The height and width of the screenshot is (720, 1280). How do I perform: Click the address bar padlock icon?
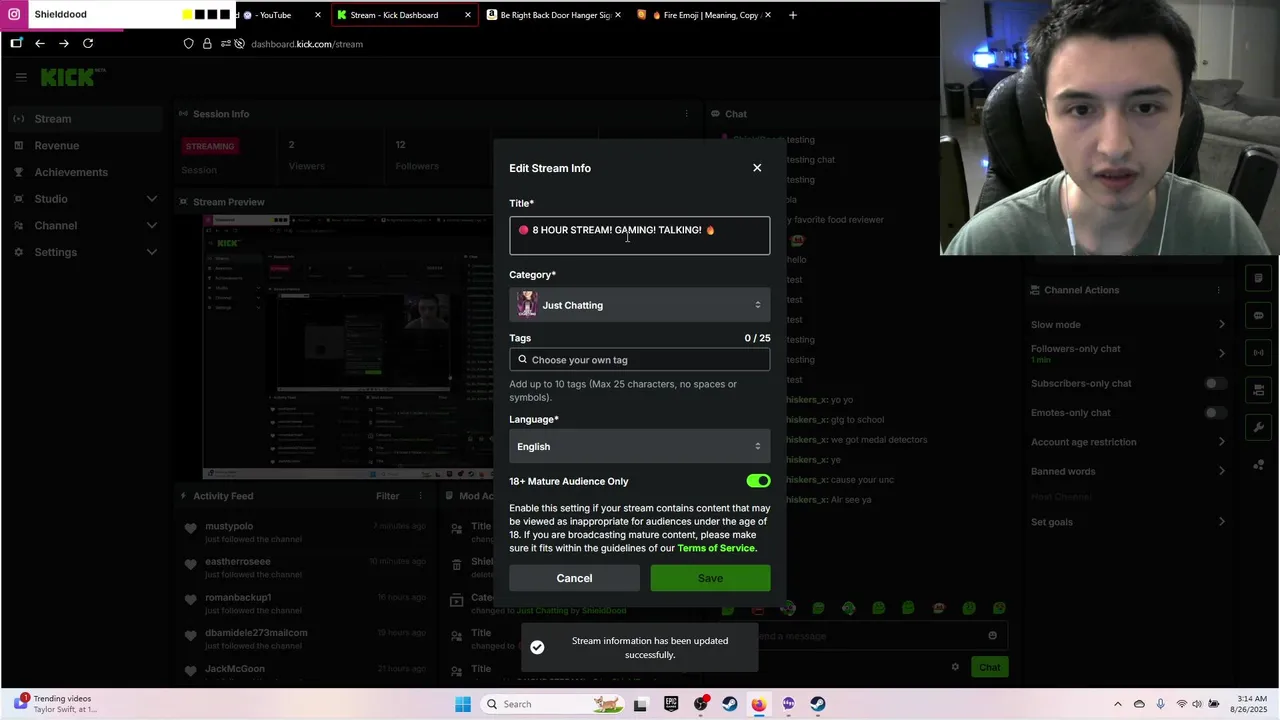(207, 44)
